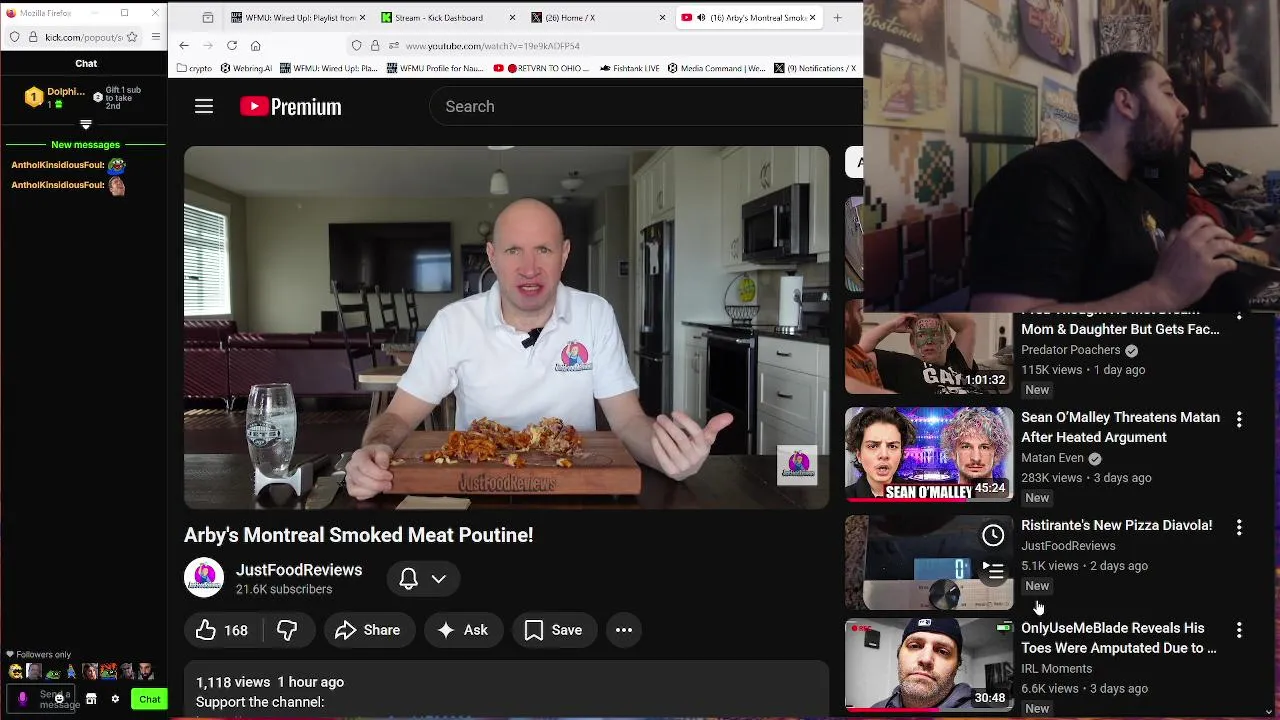Image resolution: width=1280 pixels, height=720 pixels.
Task: Like the video with 168 likes
Action: (x=222, y=630)
